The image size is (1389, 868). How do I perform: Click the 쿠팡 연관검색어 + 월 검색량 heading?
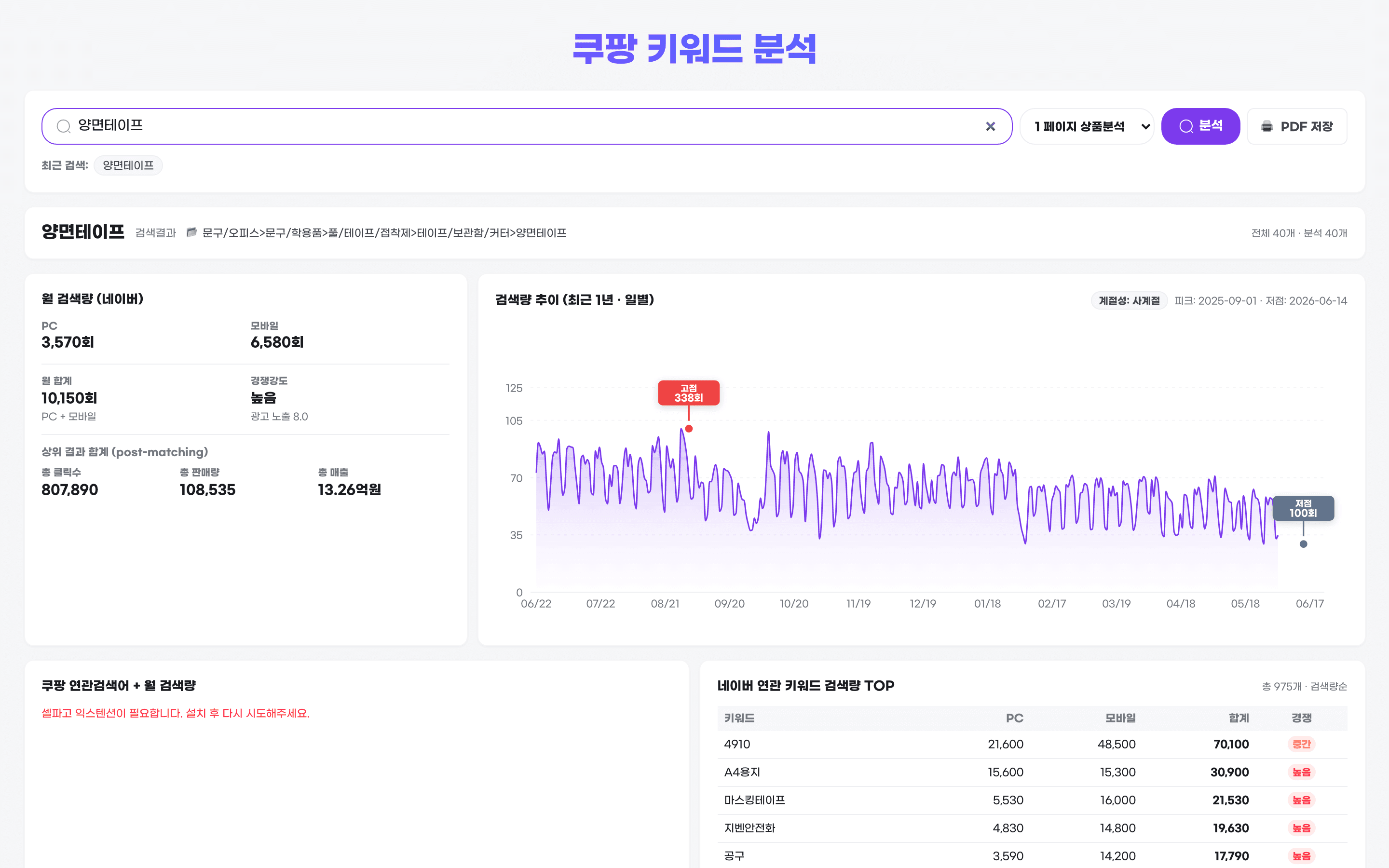119,686
